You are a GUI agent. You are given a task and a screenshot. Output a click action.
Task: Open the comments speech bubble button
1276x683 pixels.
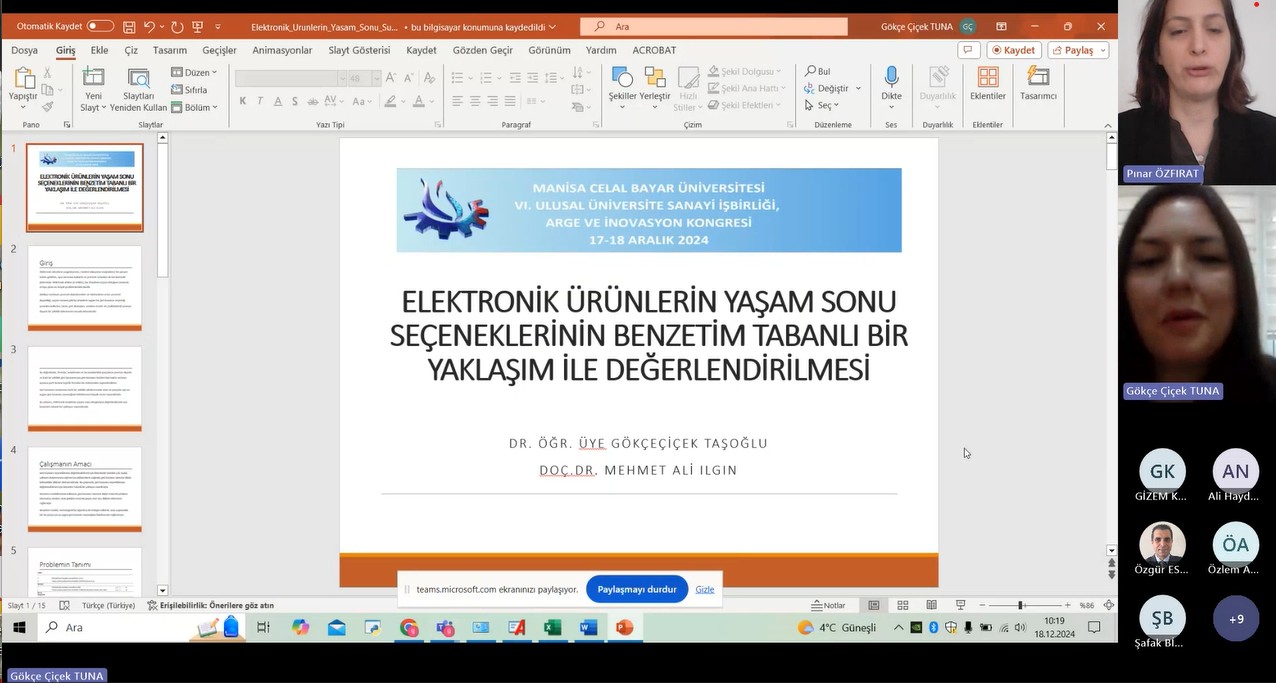point(967,50)
